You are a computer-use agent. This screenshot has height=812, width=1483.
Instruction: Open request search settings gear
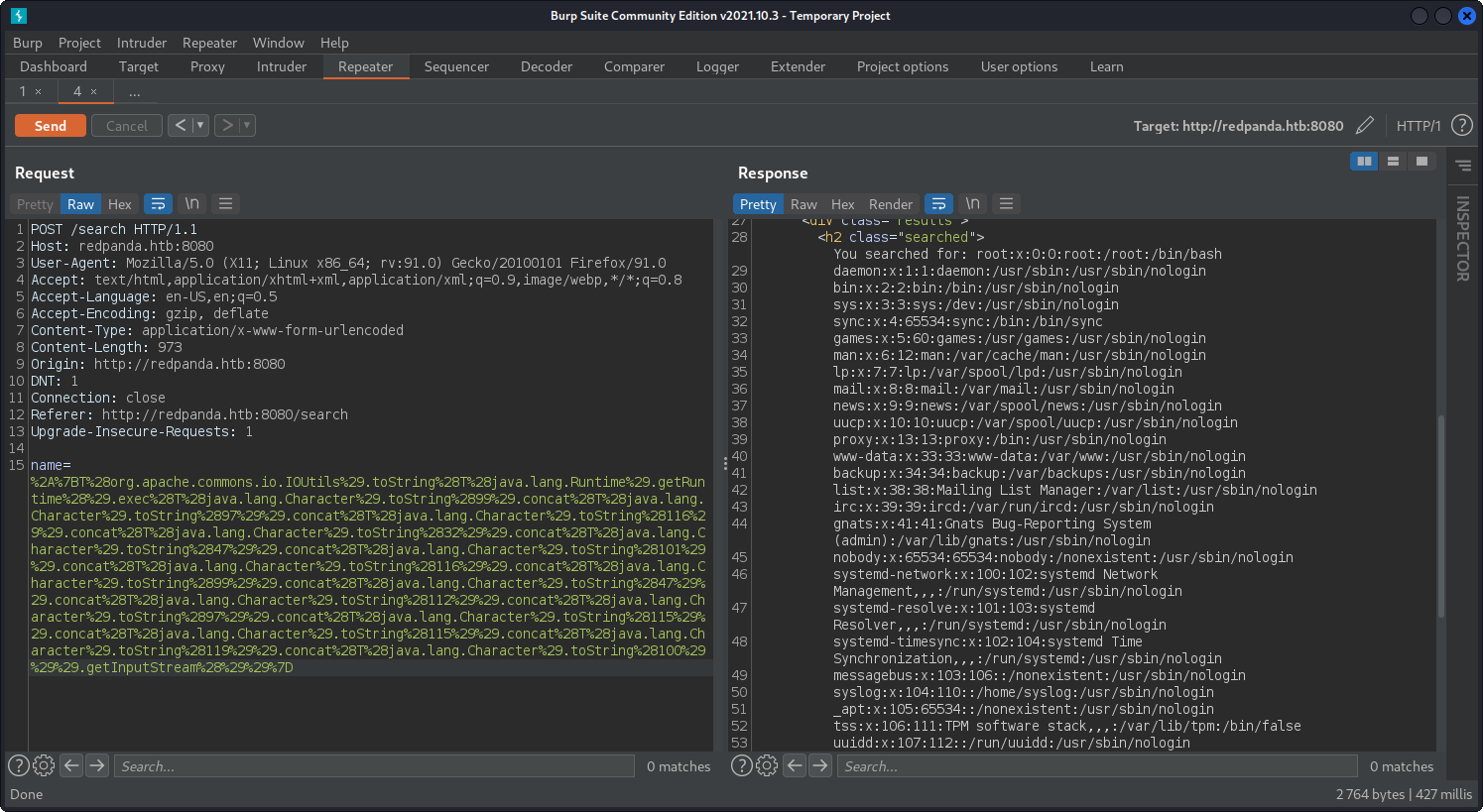[x=44, y=765]
